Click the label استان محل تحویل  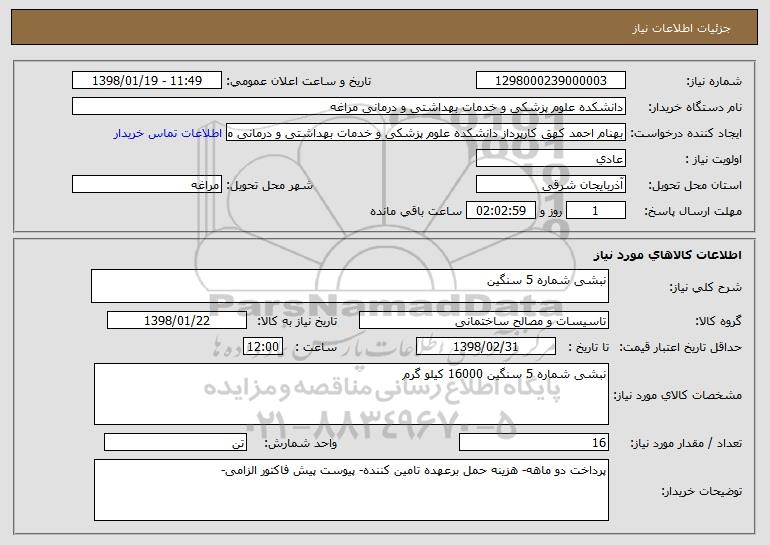[695, 185]
